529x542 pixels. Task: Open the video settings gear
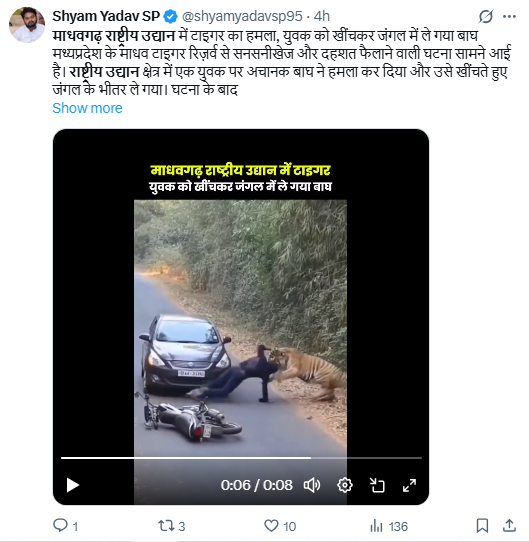coord(345,485)
